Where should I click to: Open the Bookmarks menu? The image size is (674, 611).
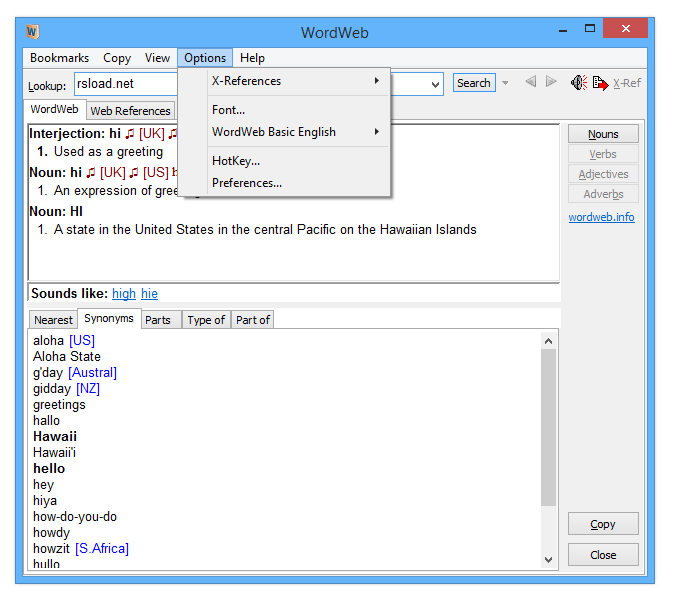pos(59,58)
